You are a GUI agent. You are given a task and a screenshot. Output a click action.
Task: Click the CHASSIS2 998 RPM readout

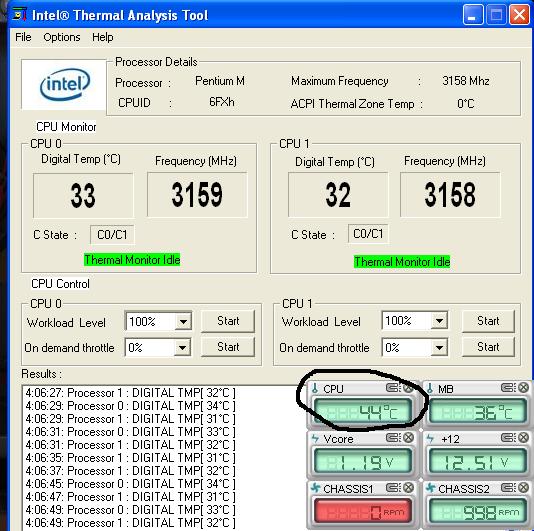(478, 512)
